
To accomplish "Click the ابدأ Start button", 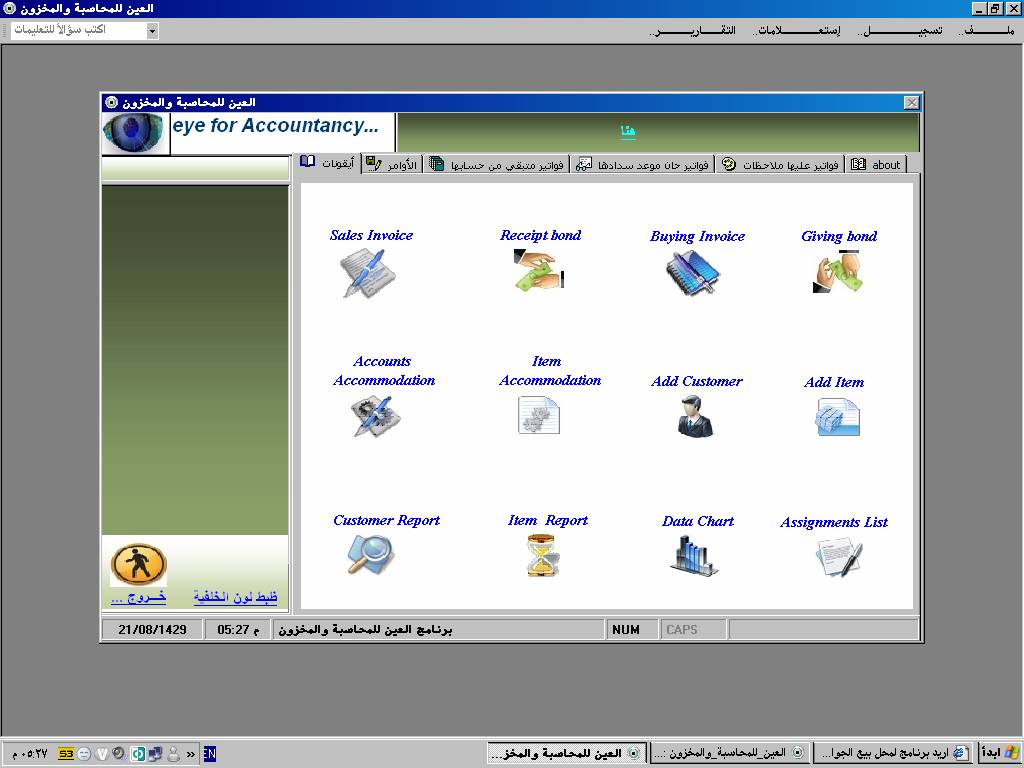I will pos(1000,754).
